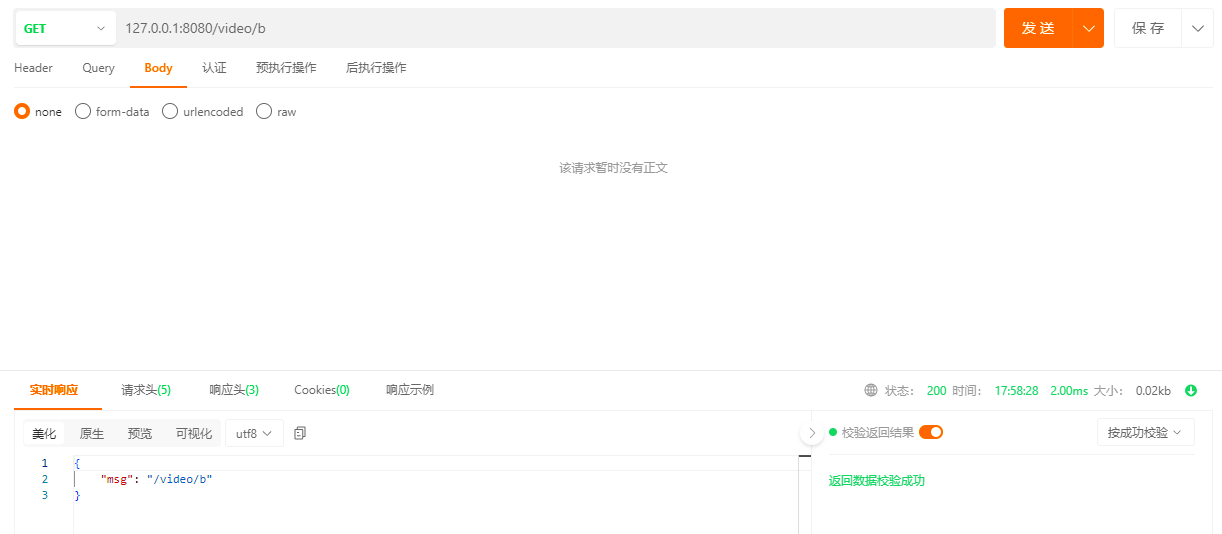Click the 返回数据校验成功 message
Screen dimensions: 1222x534
pos(877,481)
